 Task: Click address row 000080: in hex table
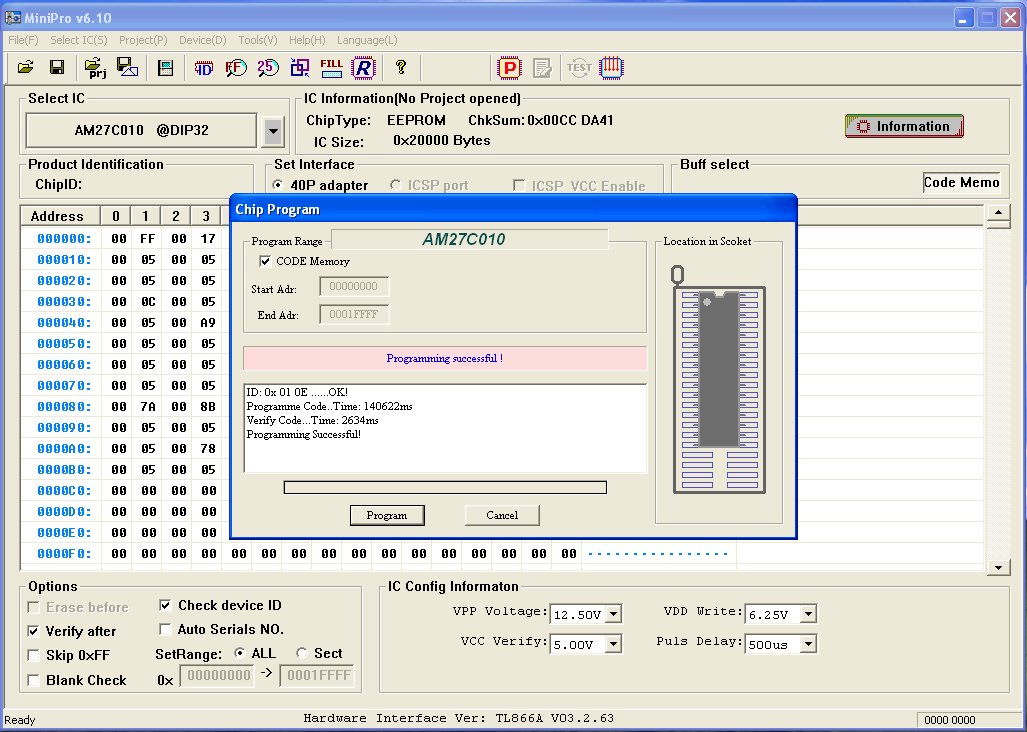point(64,407)
